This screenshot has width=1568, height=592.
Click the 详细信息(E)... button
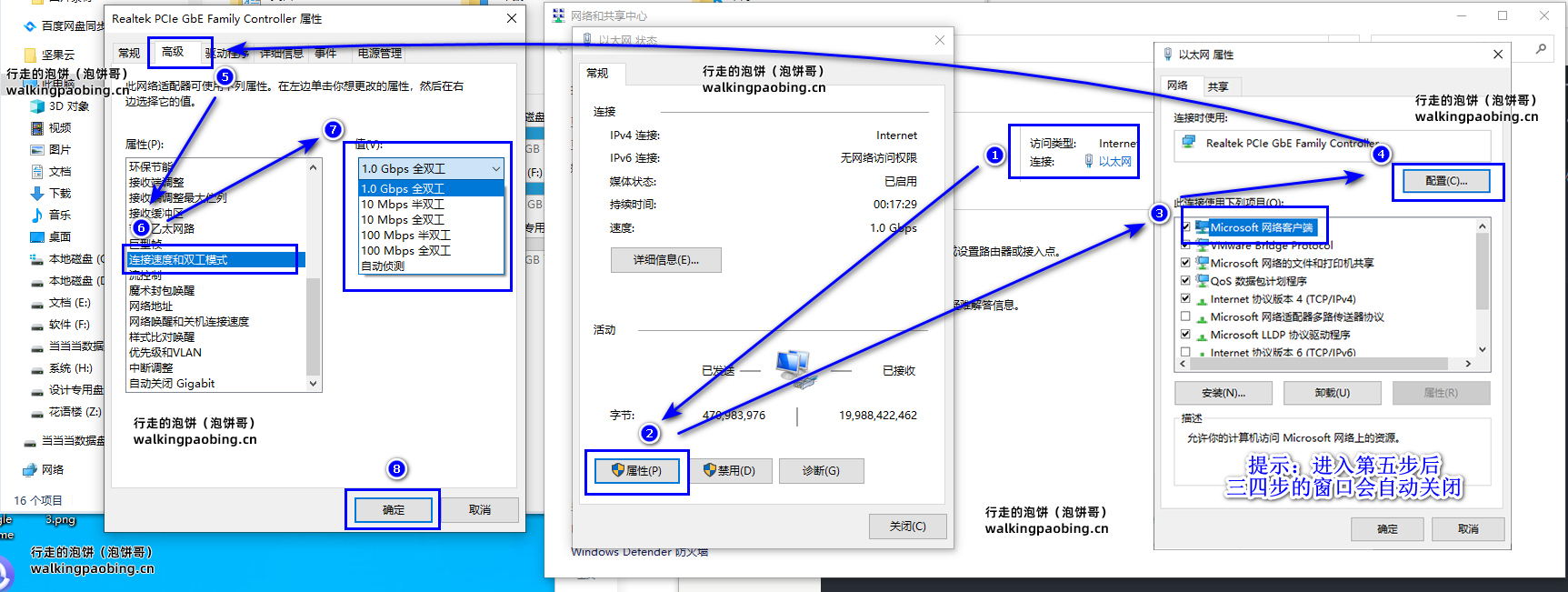click(x=666, y=260)
